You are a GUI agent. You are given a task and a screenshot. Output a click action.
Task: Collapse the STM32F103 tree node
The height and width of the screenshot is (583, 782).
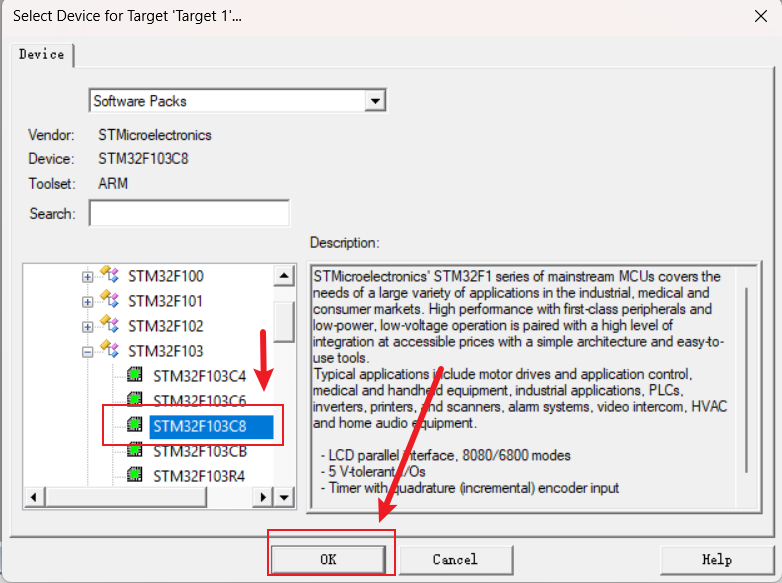87,352
